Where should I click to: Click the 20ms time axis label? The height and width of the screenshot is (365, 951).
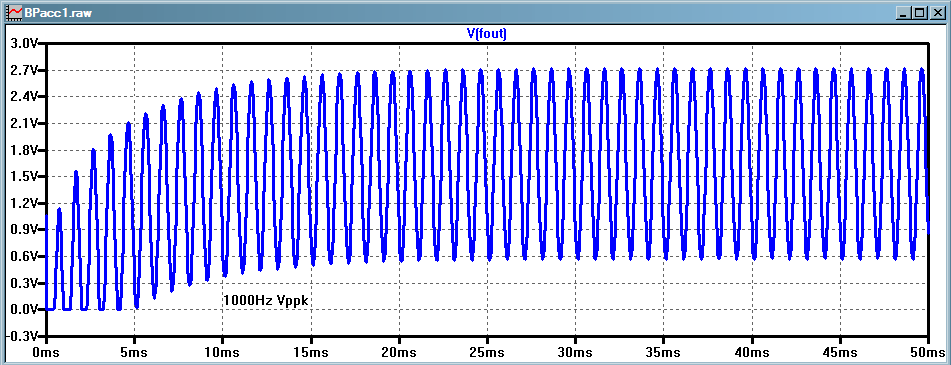click(399, 352)
